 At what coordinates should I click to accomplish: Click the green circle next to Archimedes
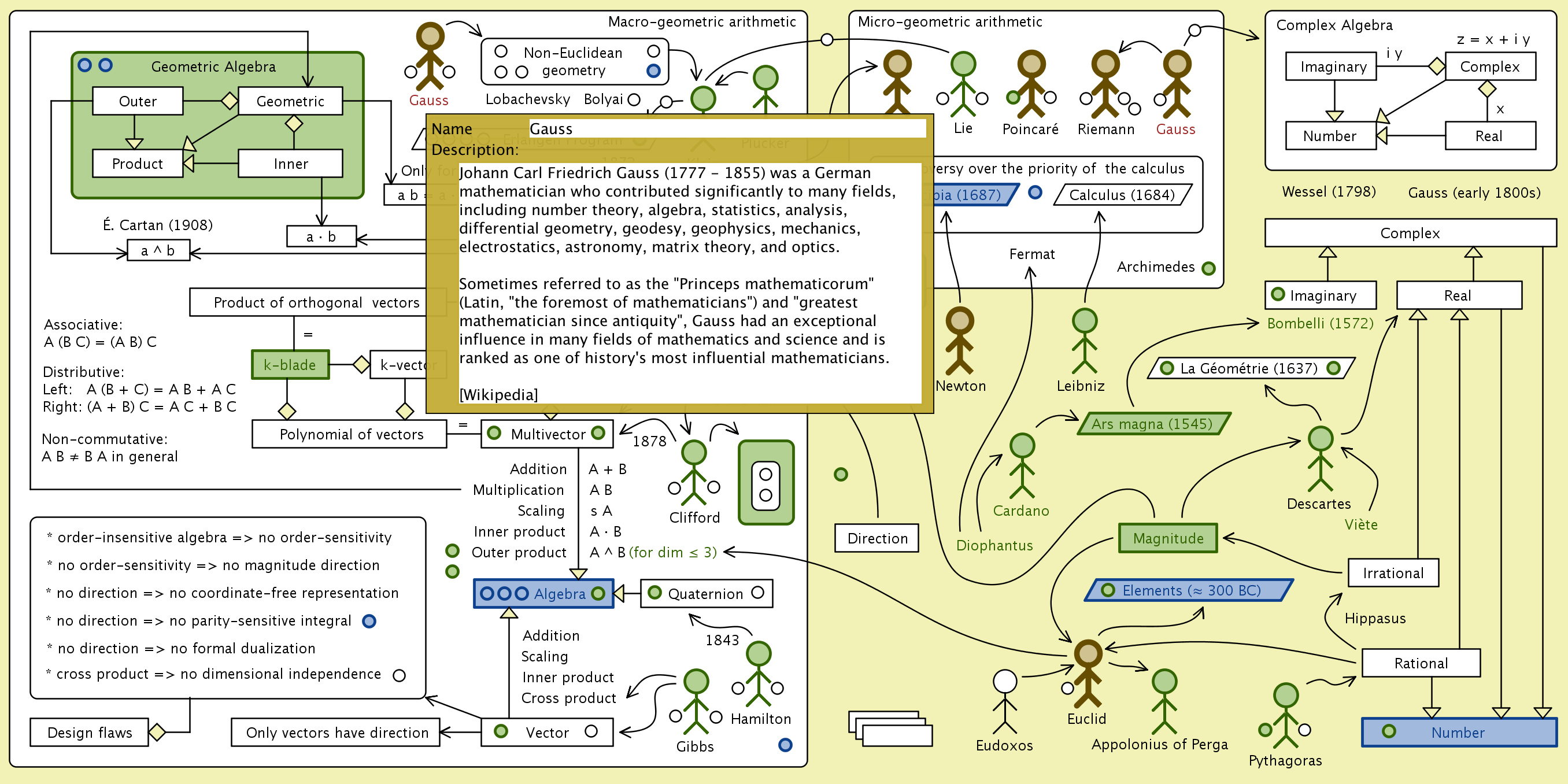point(1208,268)
